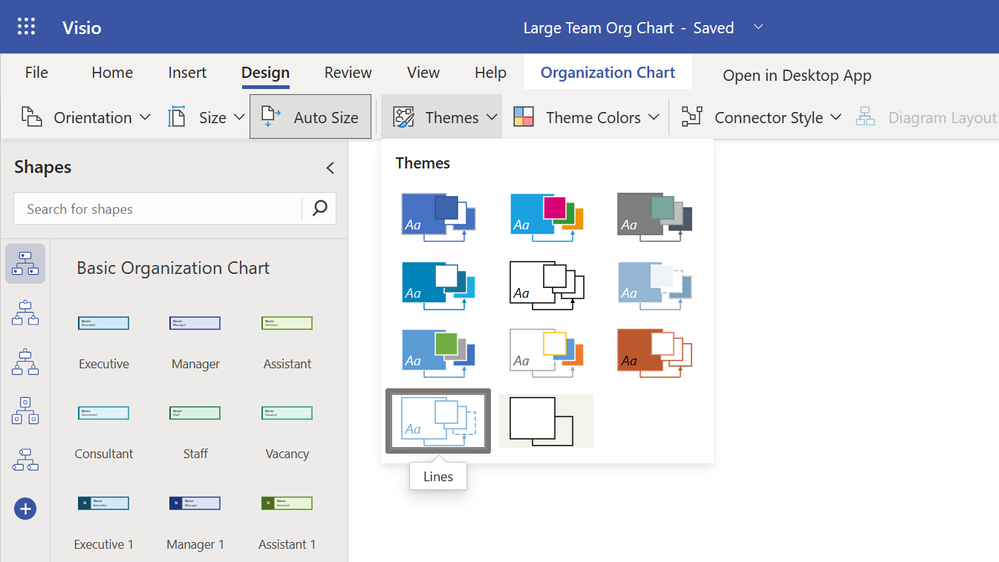Apply the Lines theme thumbnail
999x562 pixels.
[438, 421]
